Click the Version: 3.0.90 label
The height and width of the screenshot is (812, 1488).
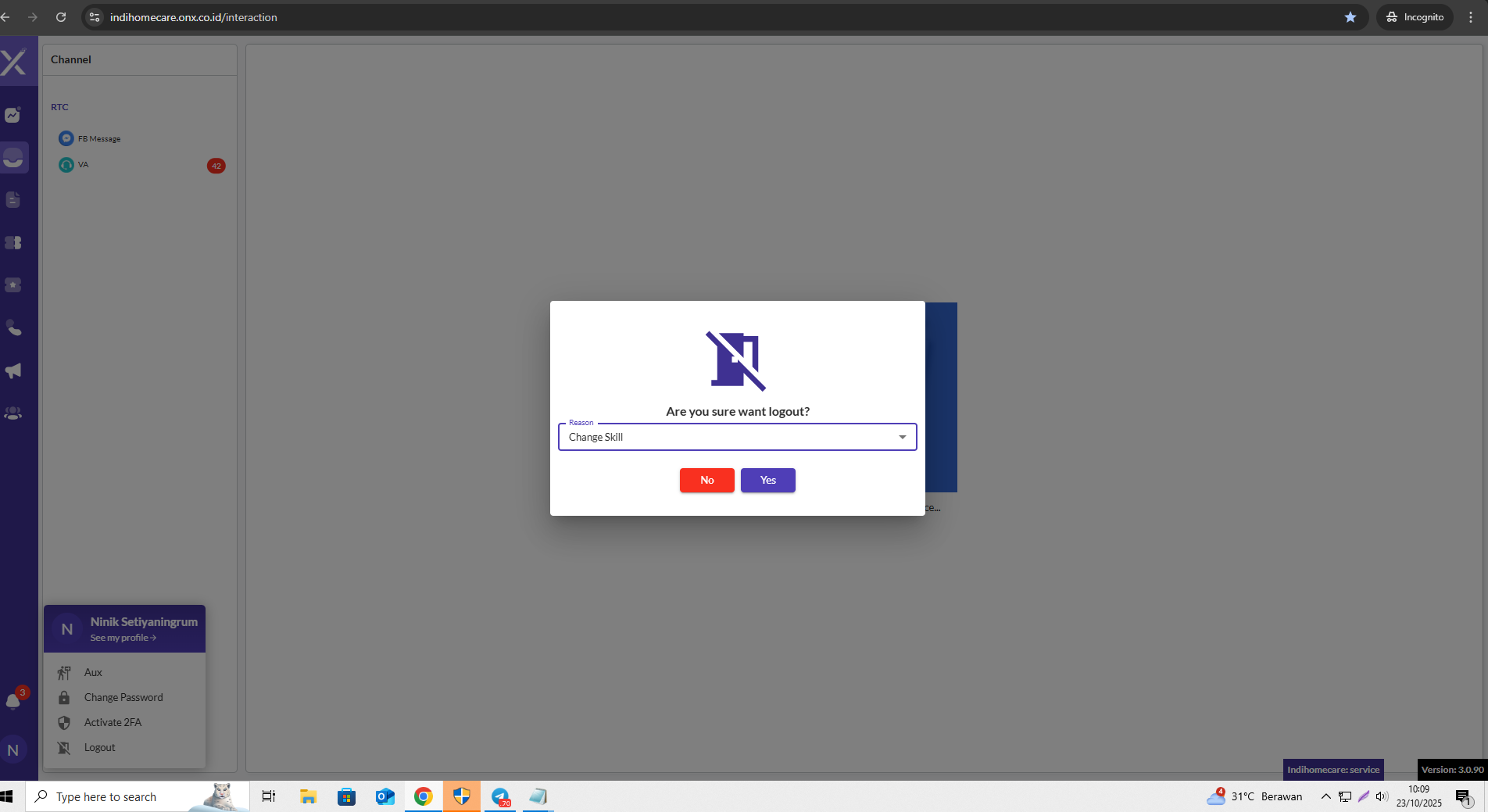click(1452, 770)
